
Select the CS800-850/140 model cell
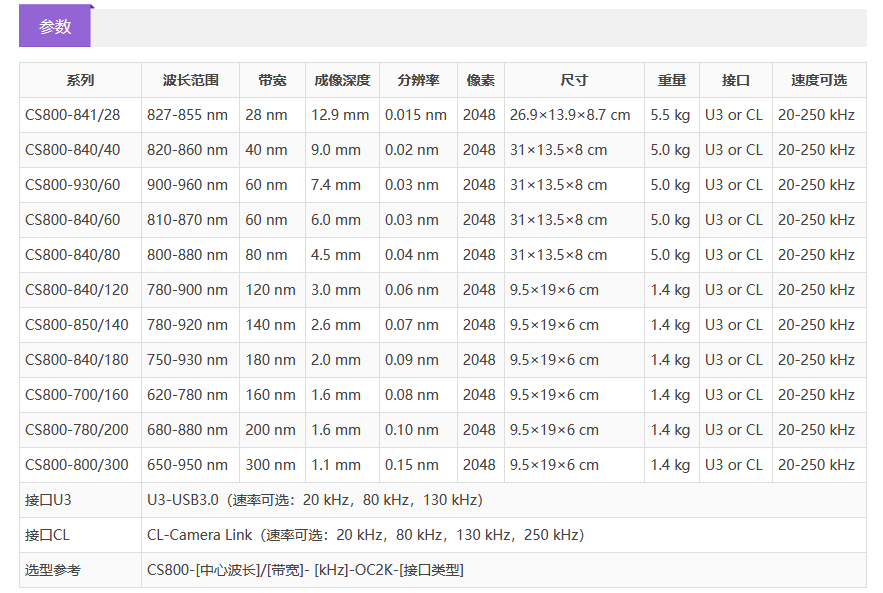click(77, 325)
